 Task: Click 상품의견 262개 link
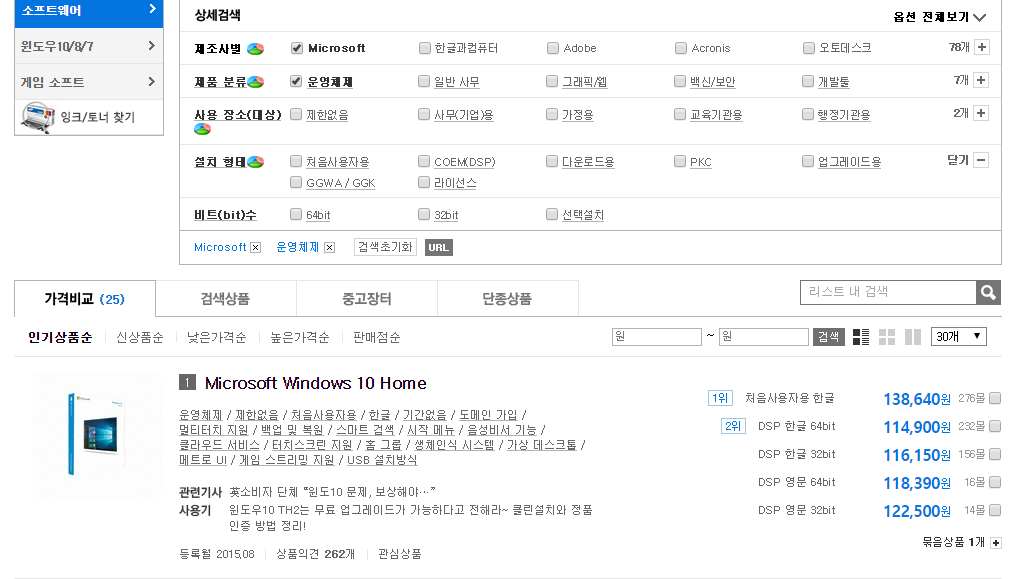click(315, 554)
